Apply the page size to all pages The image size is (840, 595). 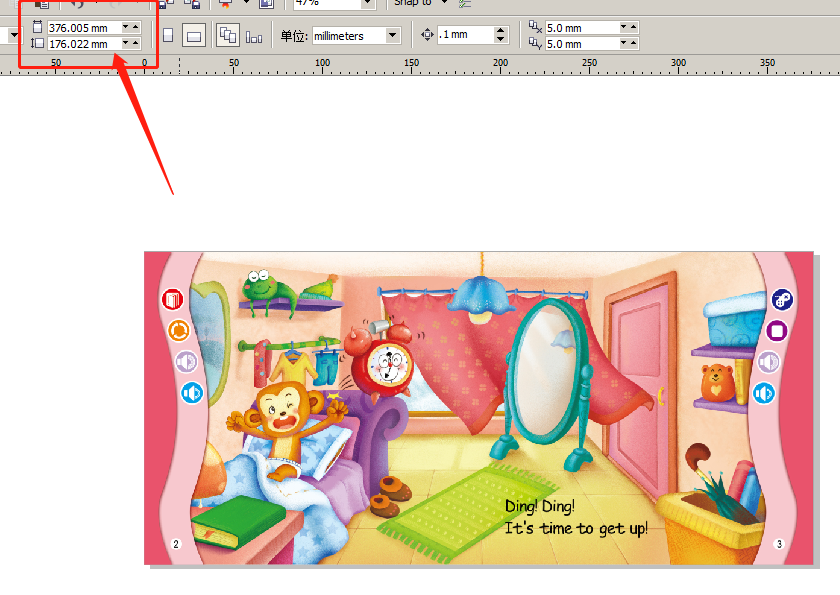[228, 35]
